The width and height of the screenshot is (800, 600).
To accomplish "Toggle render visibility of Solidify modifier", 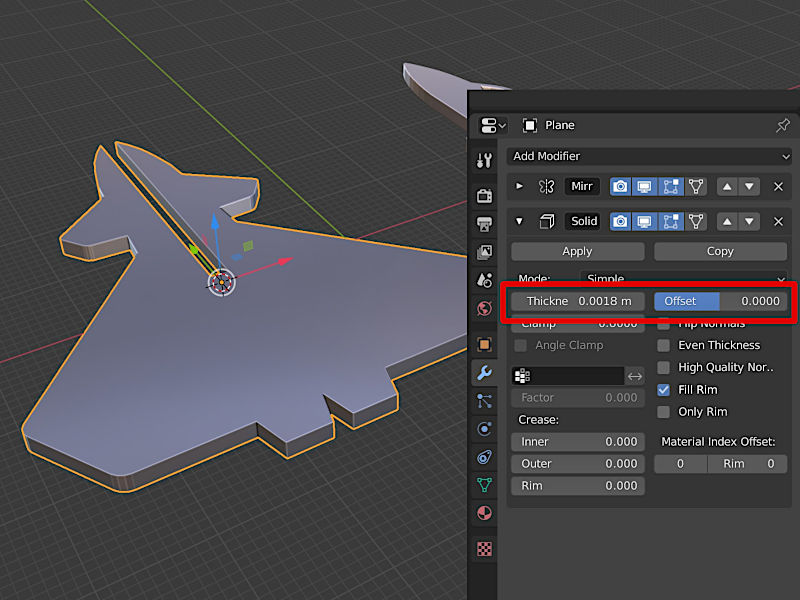I will tap(620, 221).
